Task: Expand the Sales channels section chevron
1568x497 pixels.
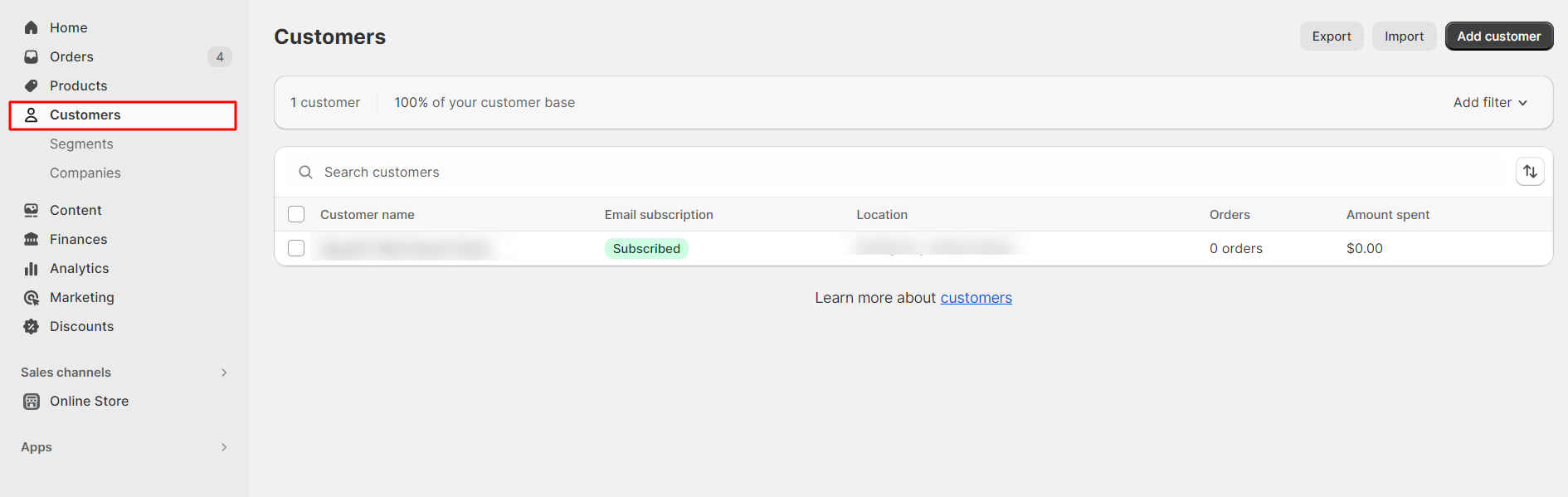Action: click(224, 373)
